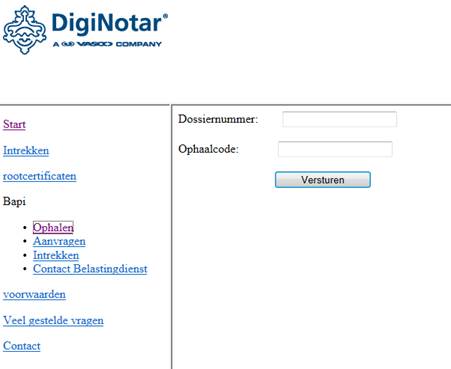Open the Intrekken item under Bapi
The width and height of the screenshot is (451, 369).
point(56,255)
